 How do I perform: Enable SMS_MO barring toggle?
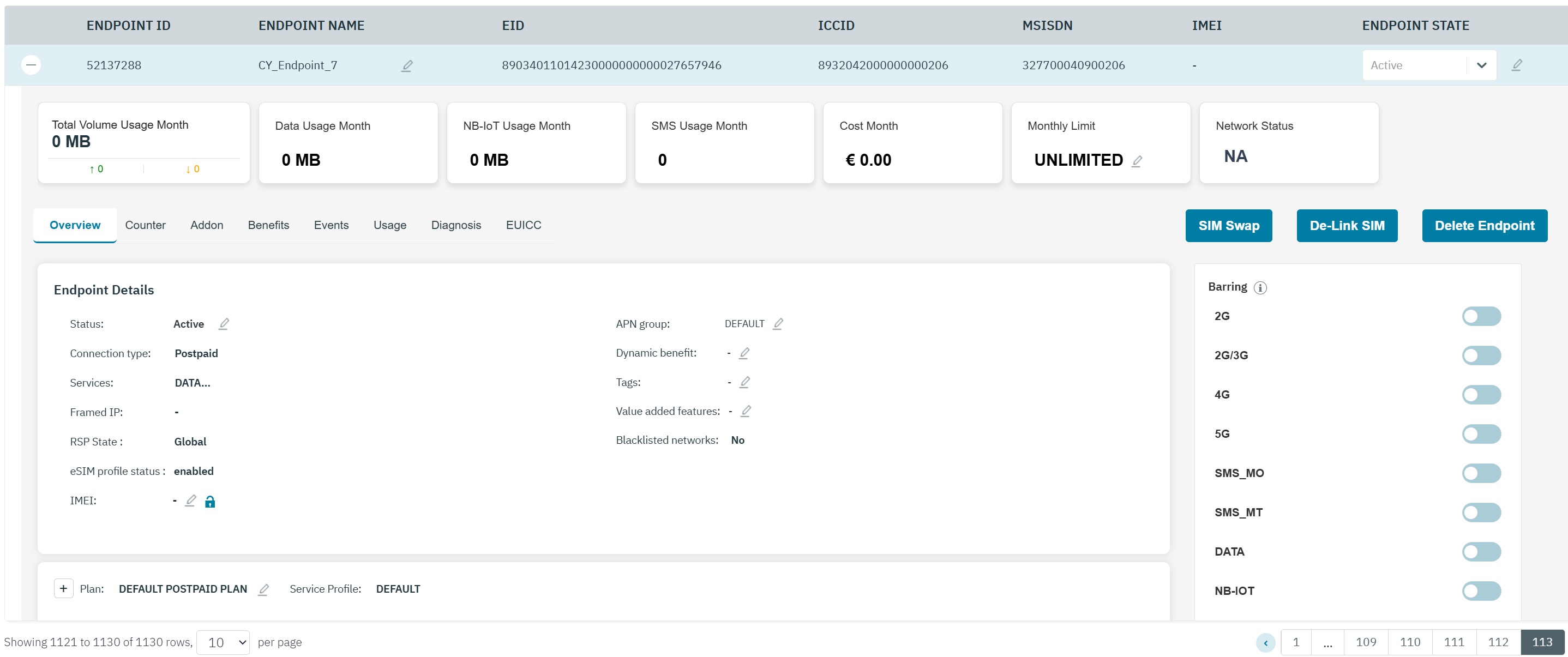(x=1481, y=473)
